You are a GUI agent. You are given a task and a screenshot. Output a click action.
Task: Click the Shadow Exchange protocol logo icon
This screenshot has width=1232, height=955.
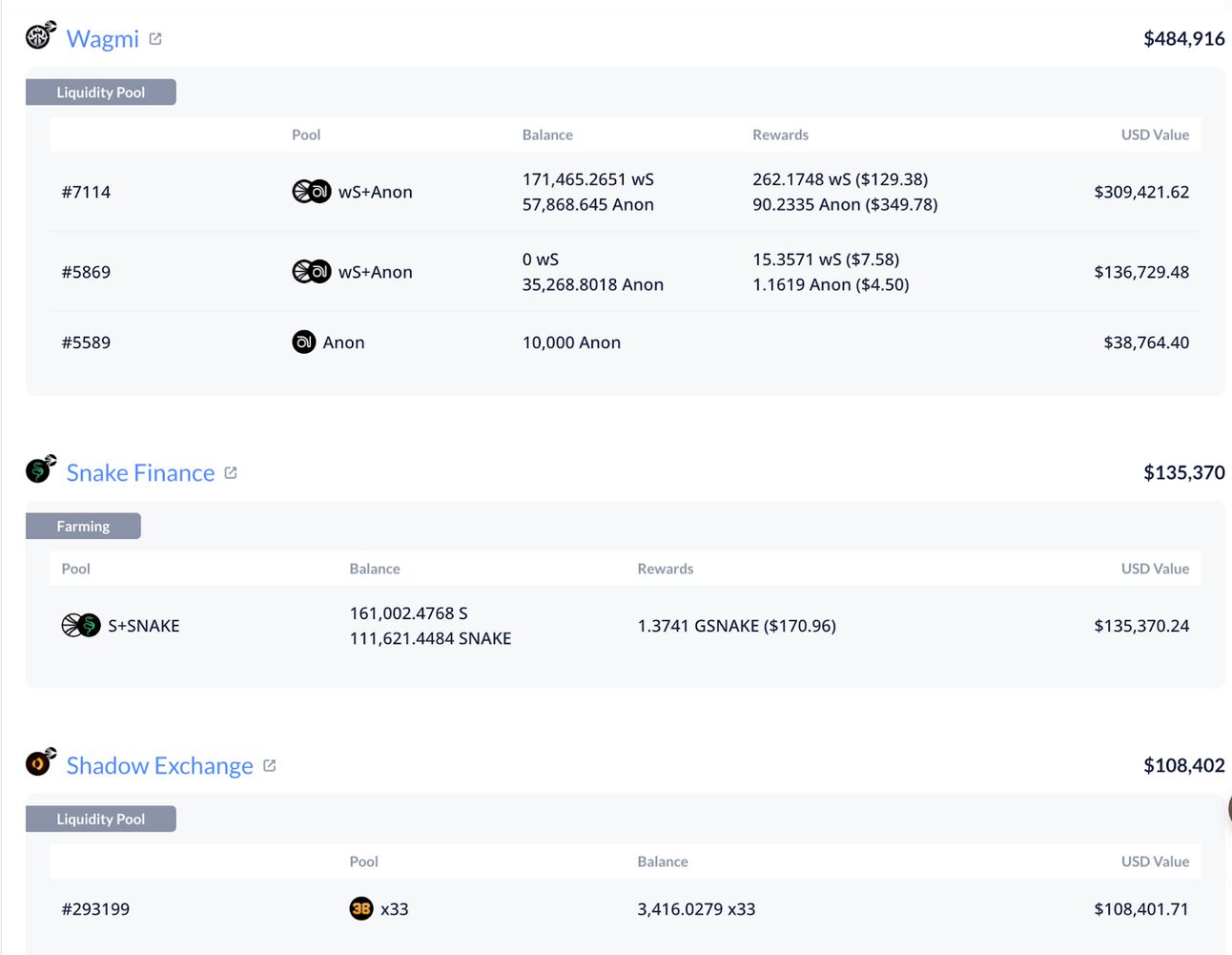[40, 761]
